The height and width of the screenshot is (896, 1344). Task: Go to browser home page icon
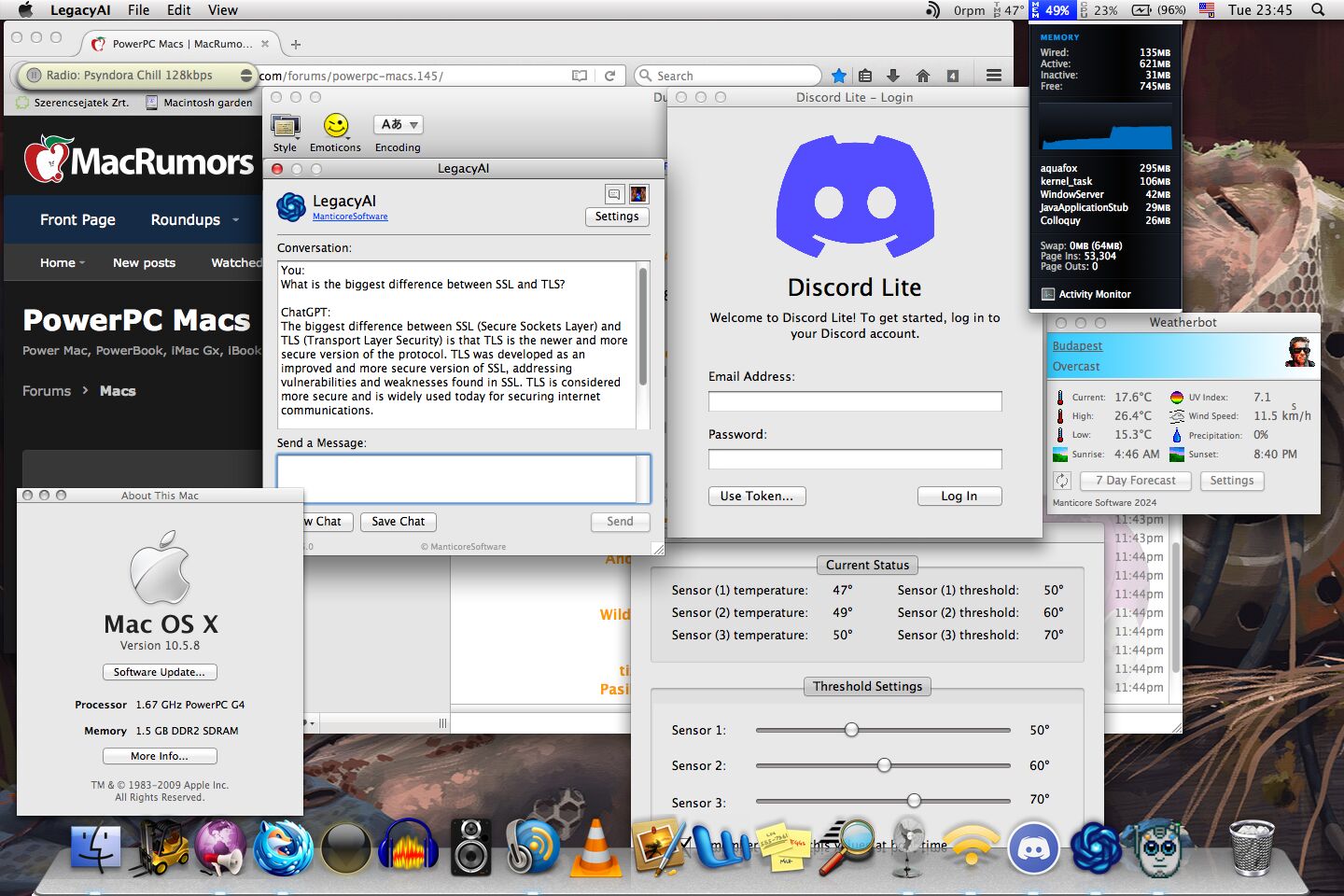923,76
